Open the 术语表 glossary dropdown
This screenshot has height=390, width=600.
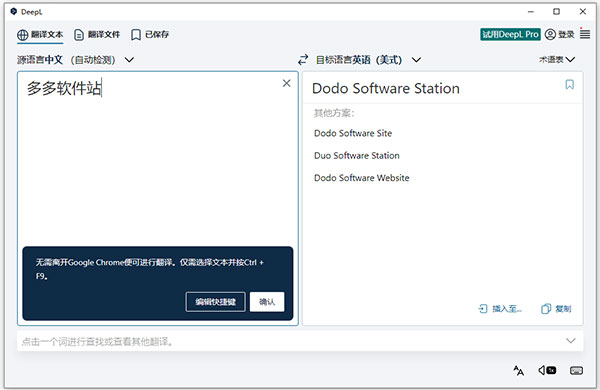pyautogui.click(x=557, y=60)
